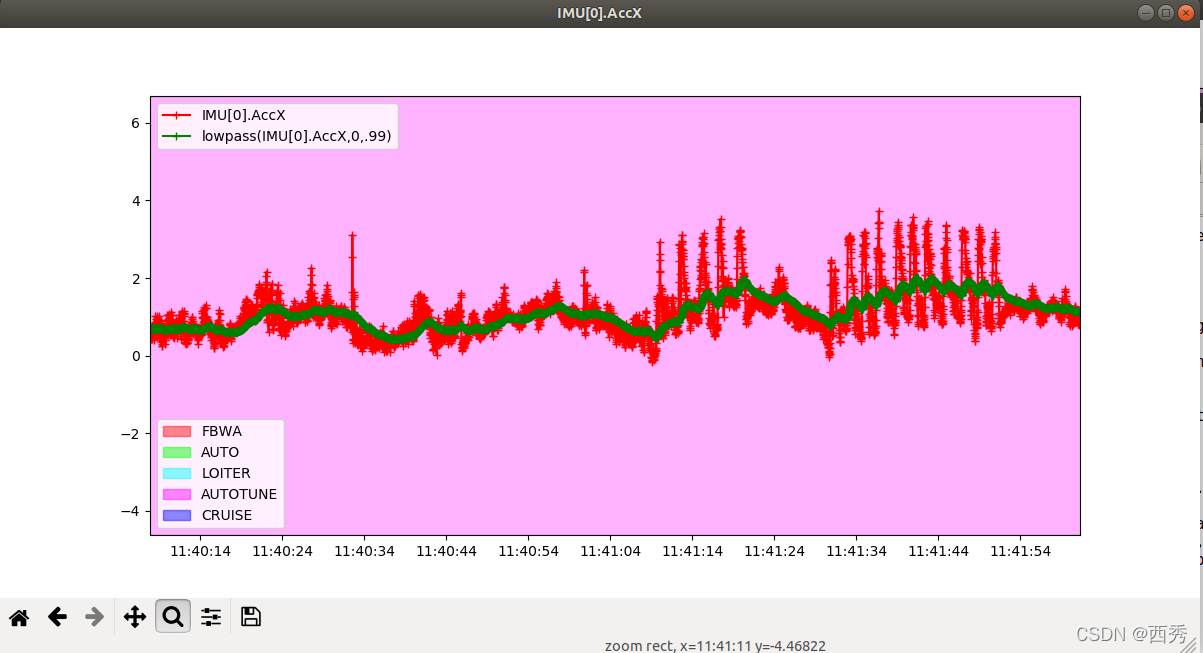The height and width of the screenshot is (653, 1203).
Task: Click the AUTO green legend swatch
Action: coord(176,452)
